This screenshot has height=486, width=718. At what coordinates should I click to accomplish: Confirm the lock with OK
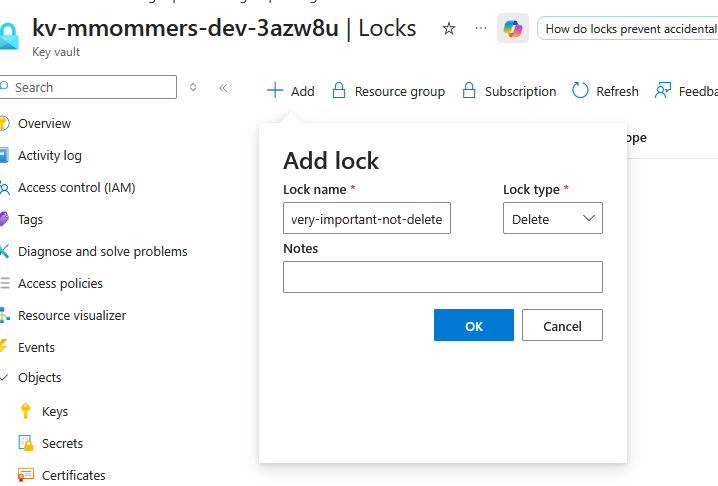click(473, 325)
